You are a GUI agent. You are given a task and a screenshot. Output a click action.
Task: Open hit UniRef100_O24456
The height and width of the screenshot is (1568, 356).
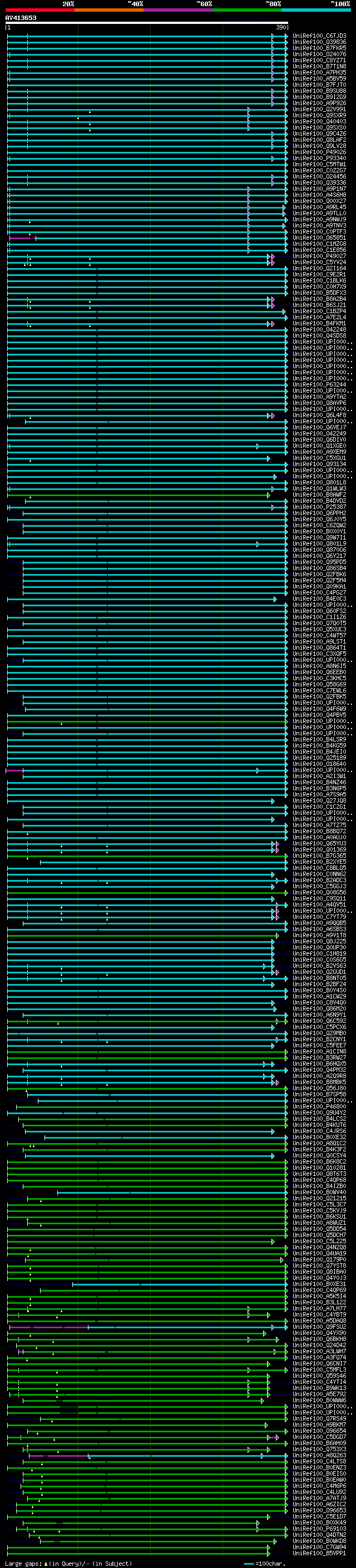click(319, 176)
